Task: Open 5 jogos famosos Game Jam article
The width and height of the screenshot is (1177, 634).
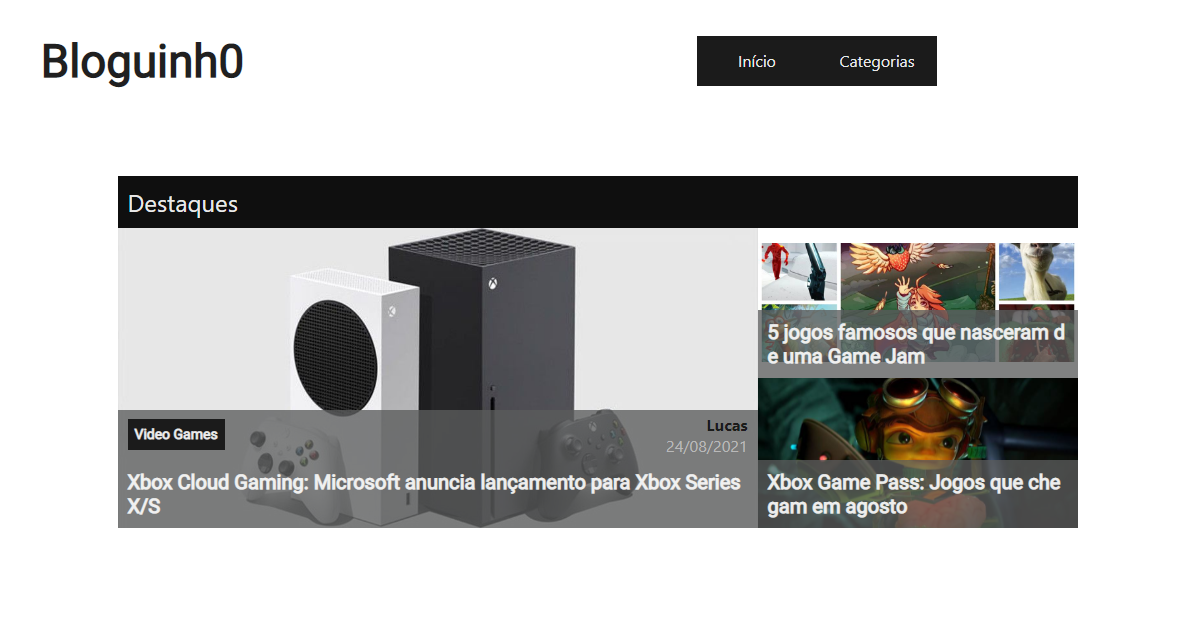Action: click(x=916, y=344)
